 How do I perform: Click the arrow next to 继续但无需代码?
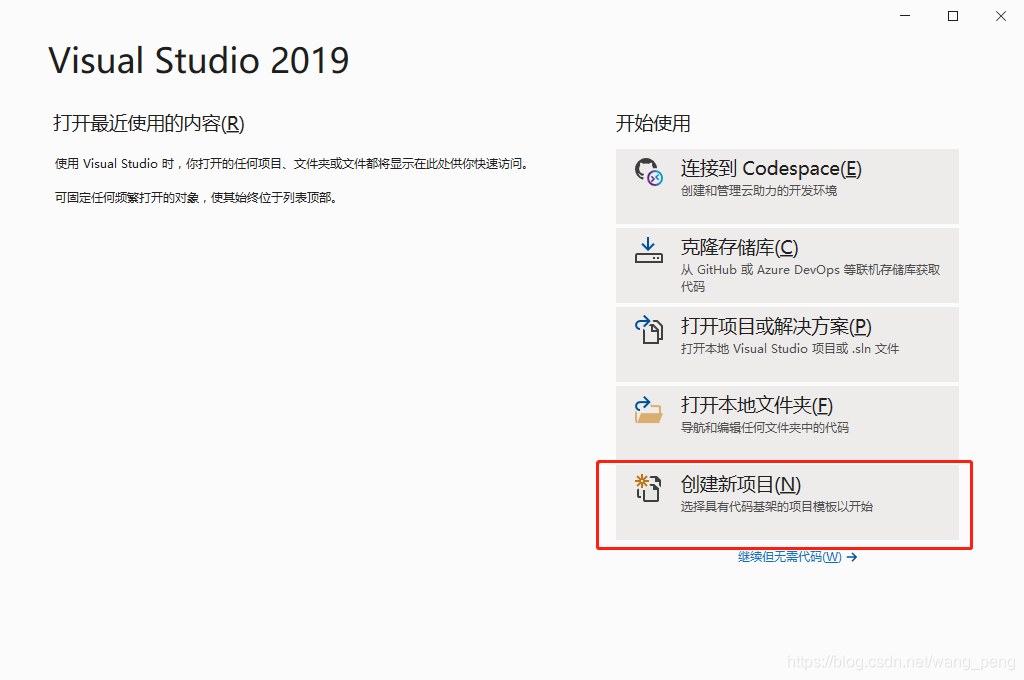852,557
